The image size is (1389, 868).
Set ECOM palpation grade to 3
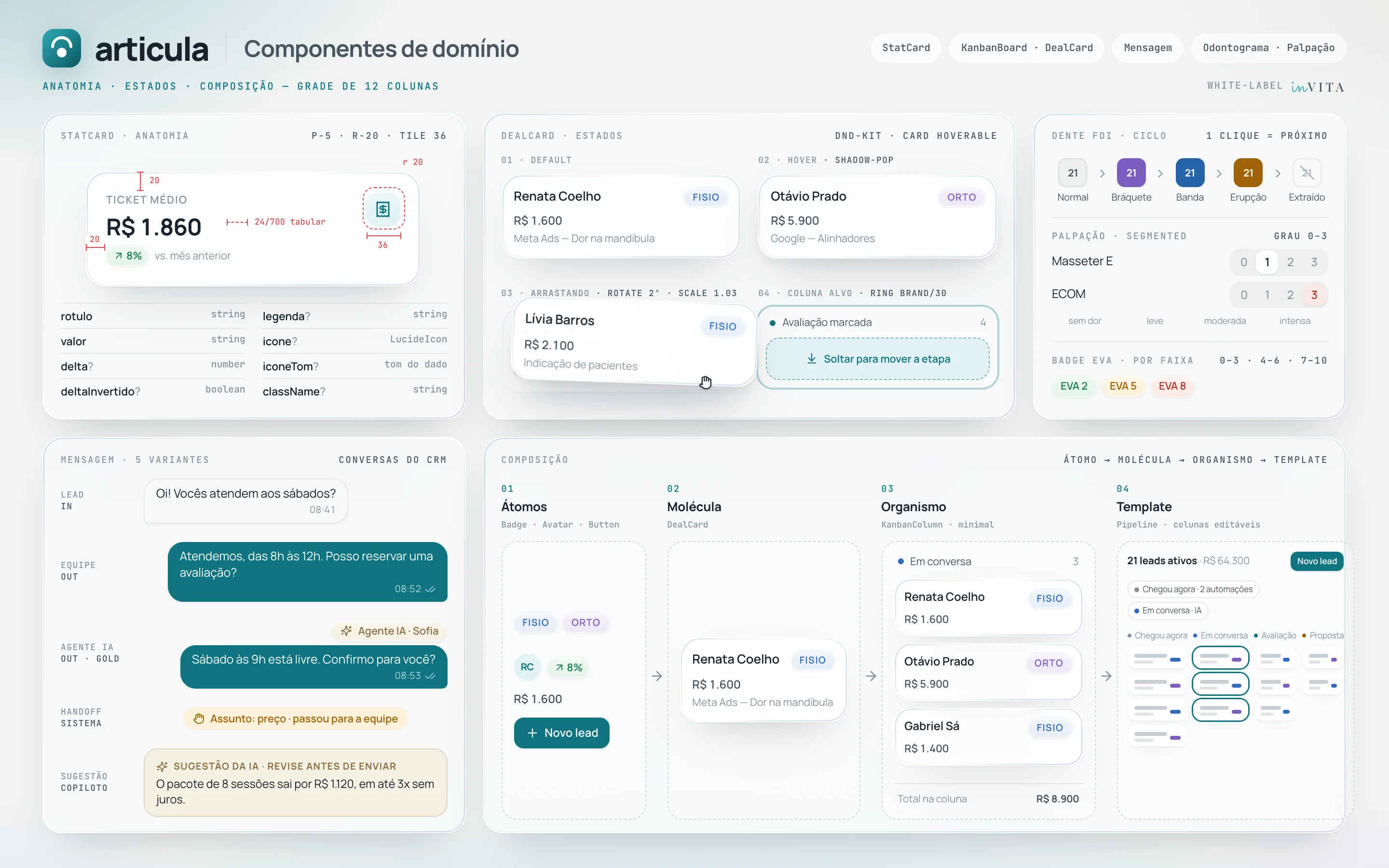1314,295
